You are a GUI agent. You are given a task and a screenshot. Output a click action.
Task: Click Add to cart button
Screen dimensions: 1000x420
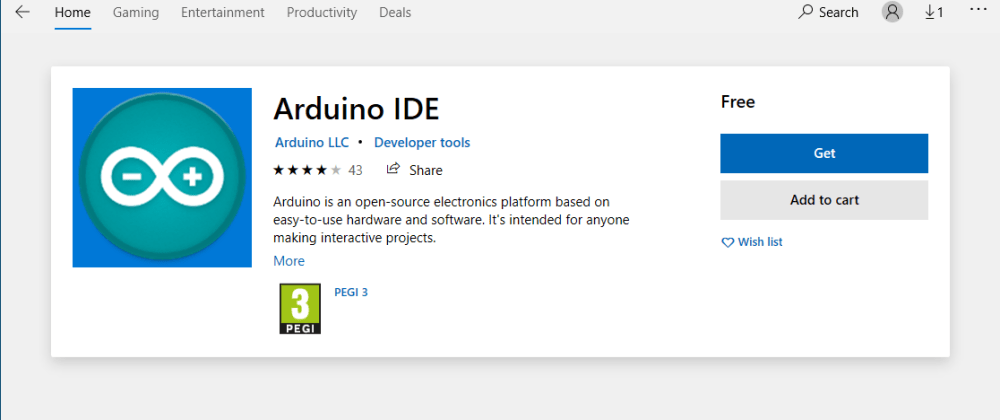click(824, 200)
